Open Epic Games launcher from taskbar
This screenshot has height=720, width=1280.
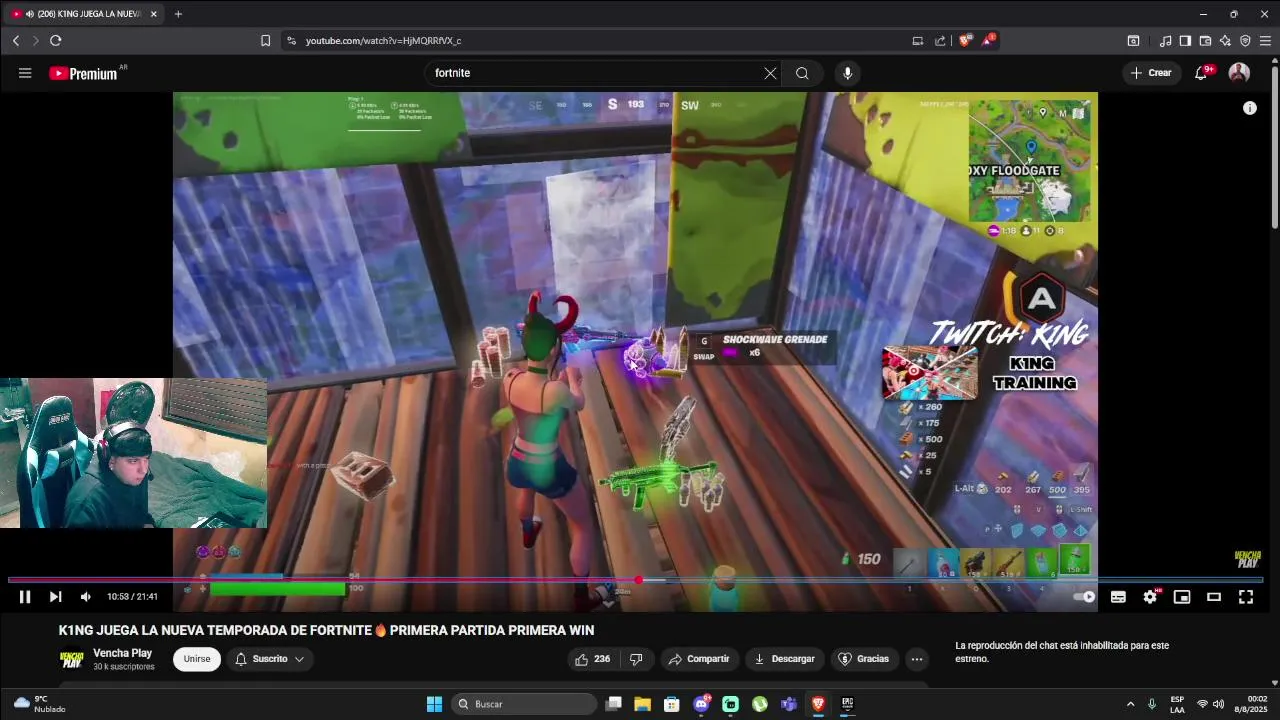click(847, 704)
